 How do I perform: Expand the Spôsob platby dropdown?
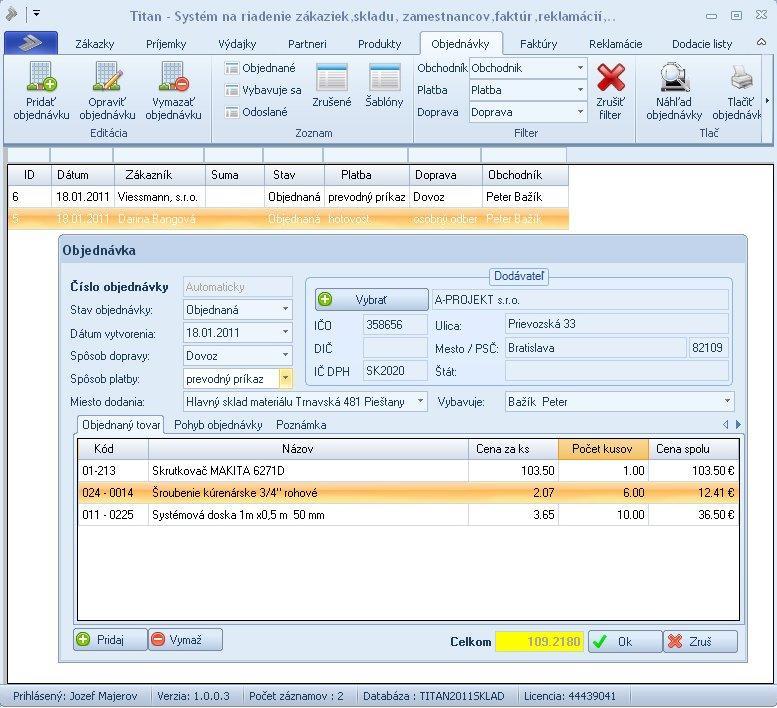pos(285,379)
